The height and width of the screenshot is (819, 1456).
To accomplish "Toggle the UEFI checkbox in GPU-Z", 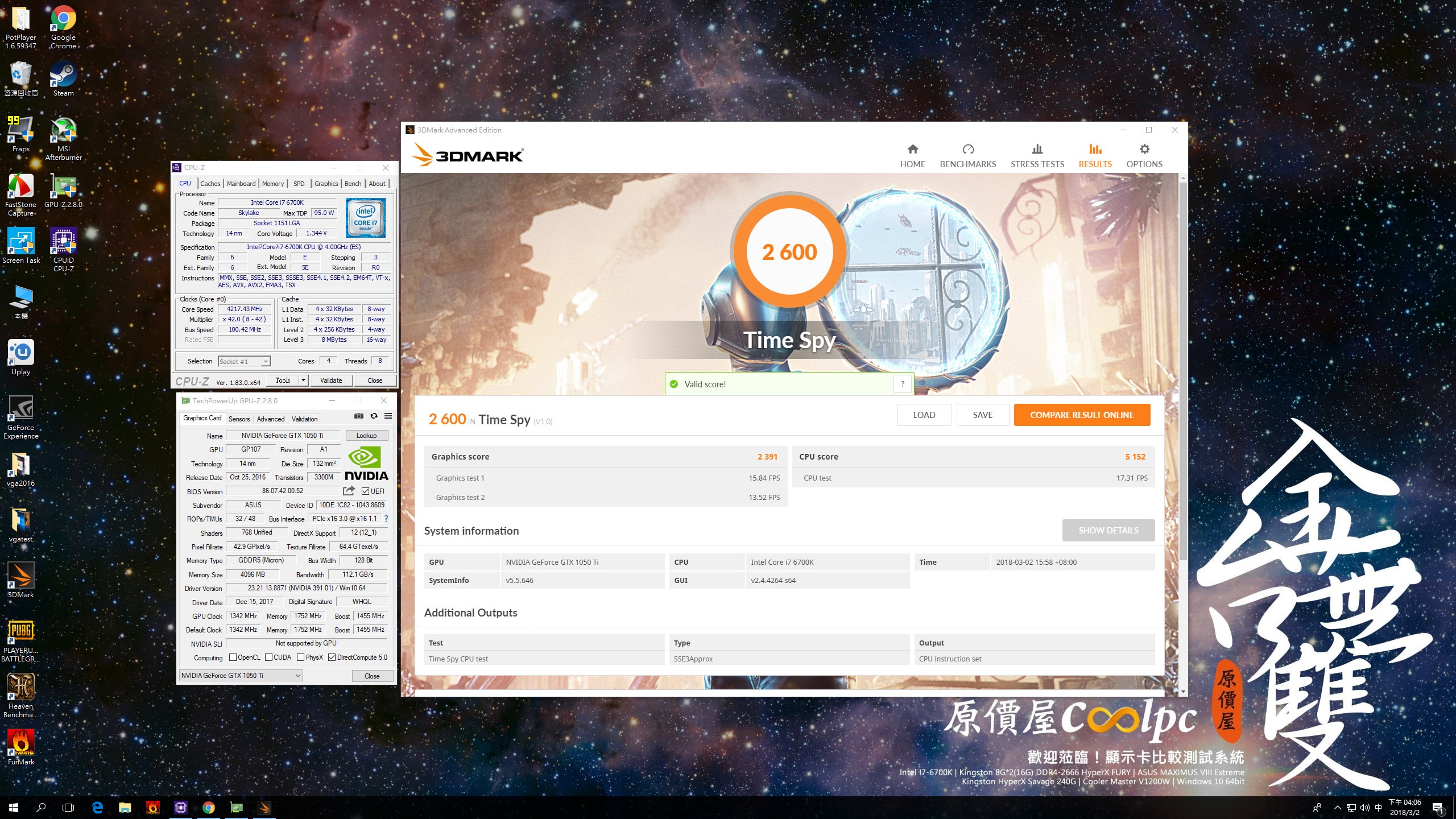I will (365, 491).
